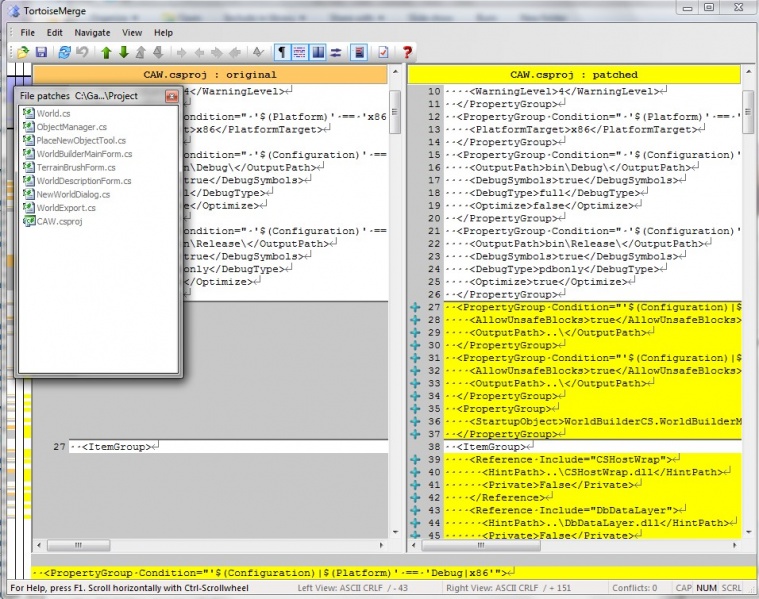
Task: Click the plus marker on line 39
Action: 415,460
